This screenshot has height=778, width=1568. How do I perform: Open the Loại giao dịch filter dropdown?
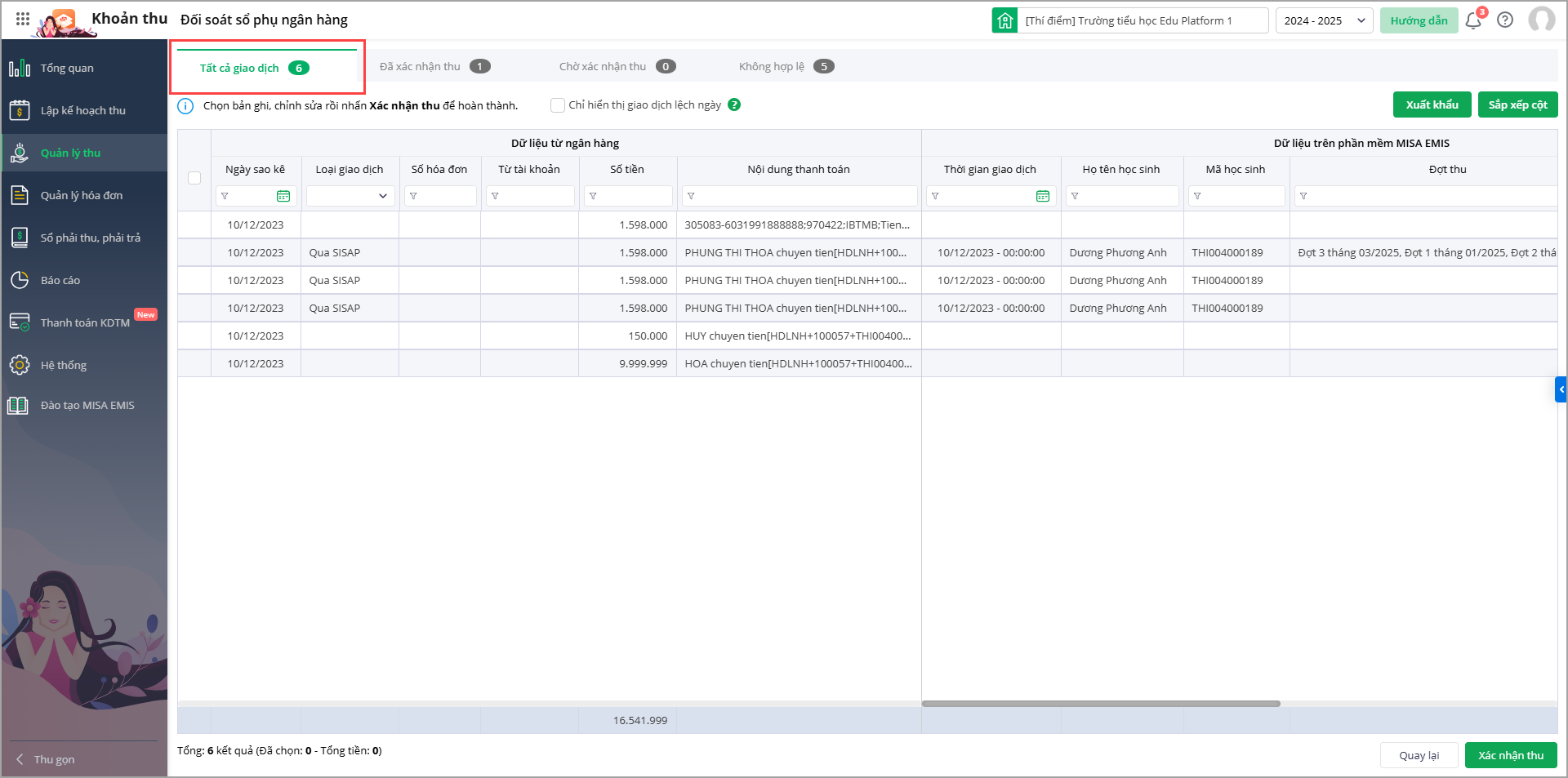click(x=350, y=196)
